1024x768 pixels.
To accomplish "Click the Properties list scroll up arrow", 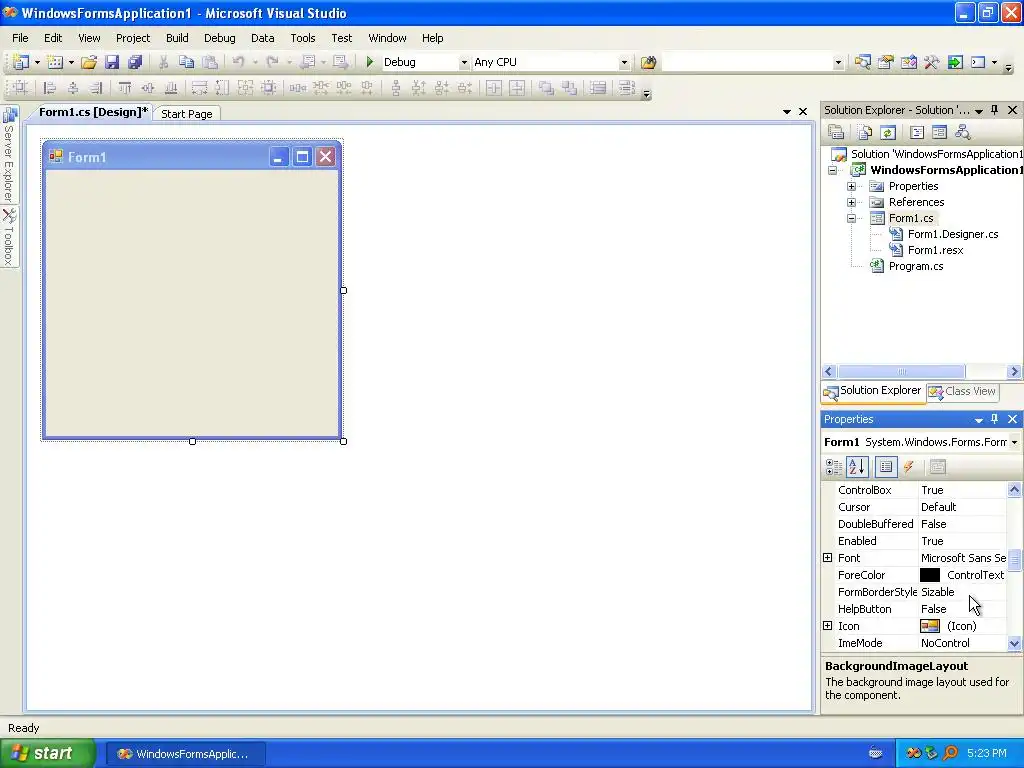I will (x=1014, y=489).
